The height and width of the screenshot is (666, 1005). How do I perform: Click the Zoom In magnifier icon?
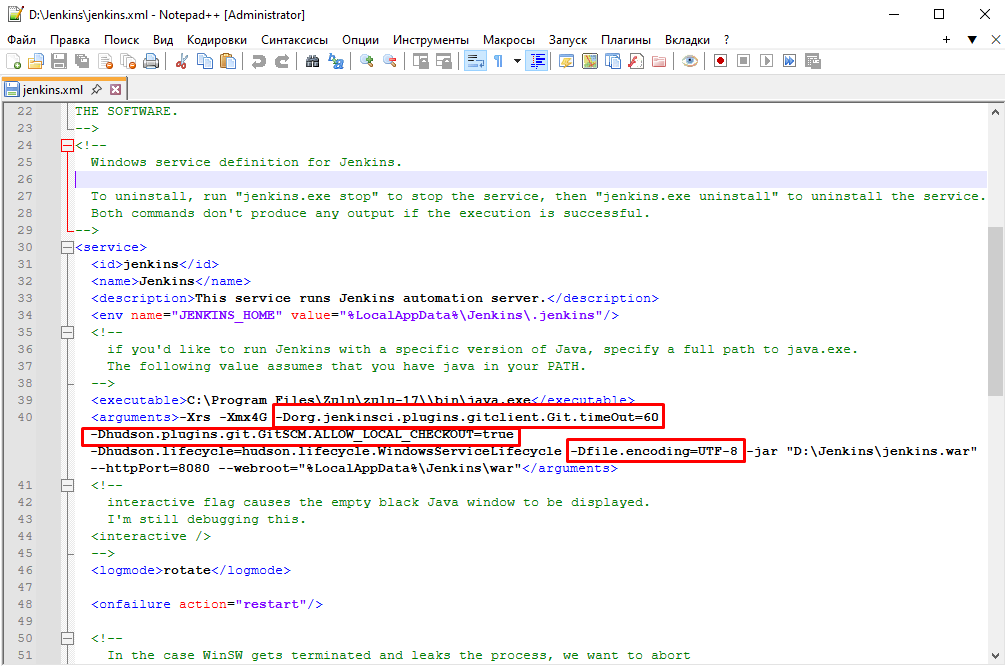[367, 61]
